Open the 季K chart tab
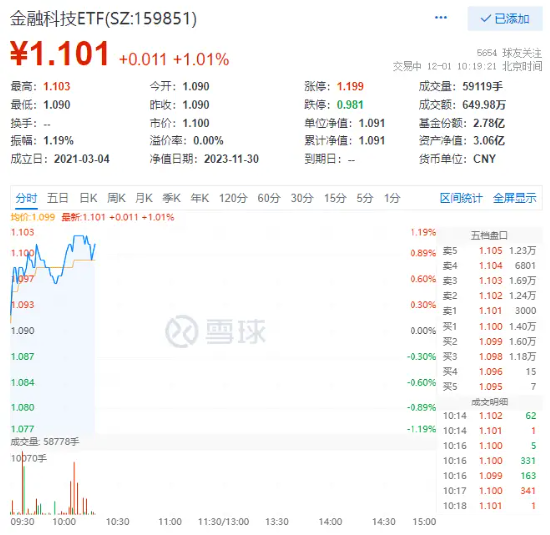 (x=172, y=198)
